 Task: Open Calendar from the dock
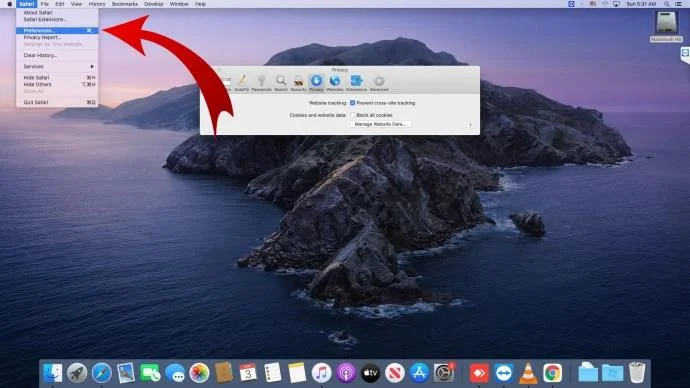coord(248,373)
